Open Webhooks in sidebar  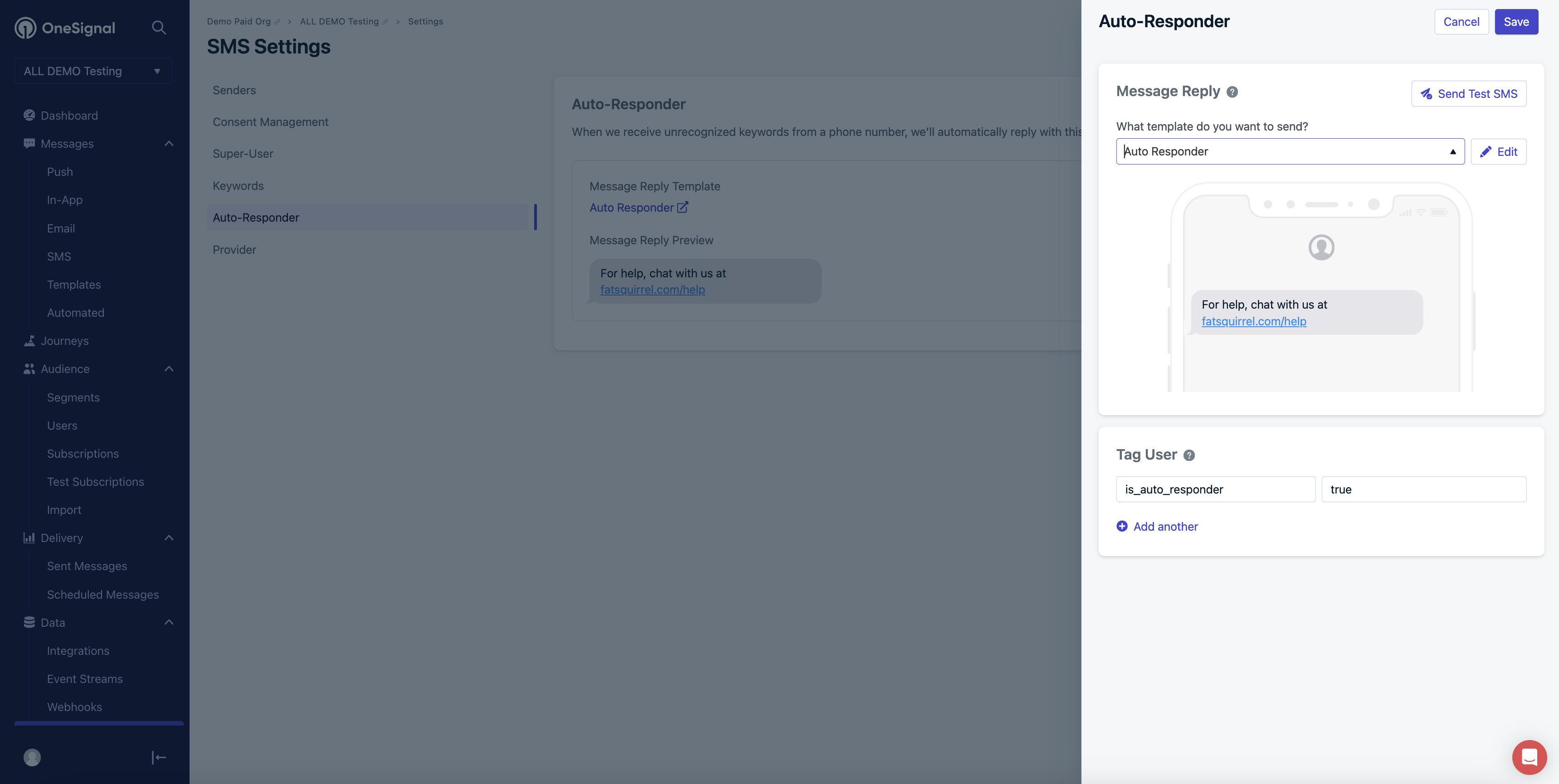[74, 707]
